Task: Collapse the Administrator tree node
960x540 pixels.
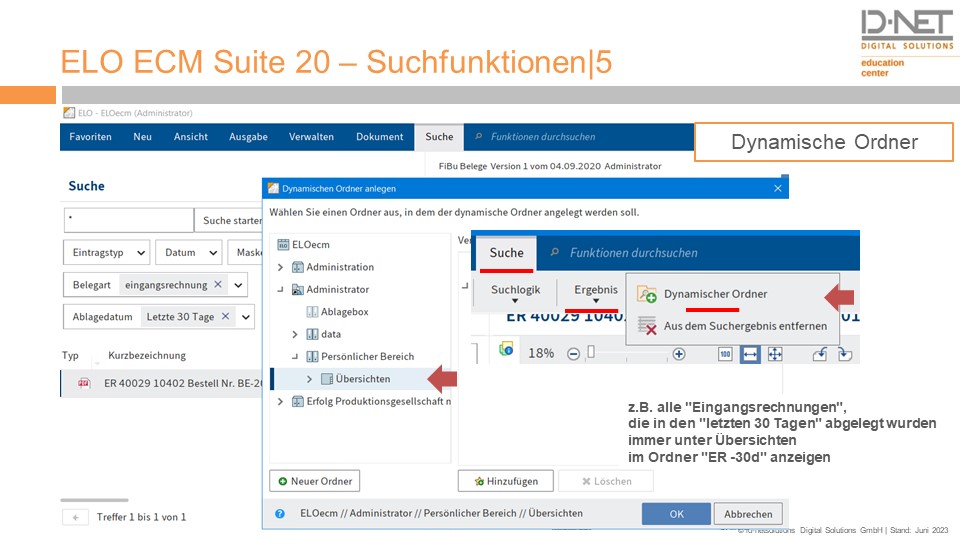Action: [x=280, y=289]
